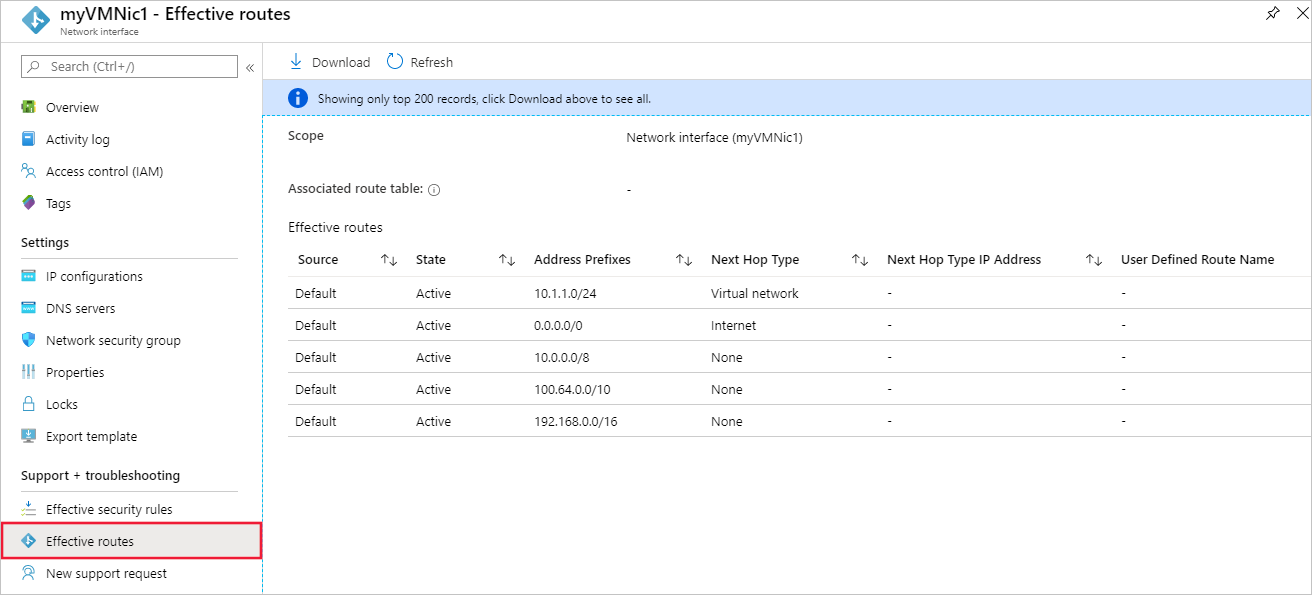
Task: Sort by Next Hop Type column arrows
Action: 859,260
